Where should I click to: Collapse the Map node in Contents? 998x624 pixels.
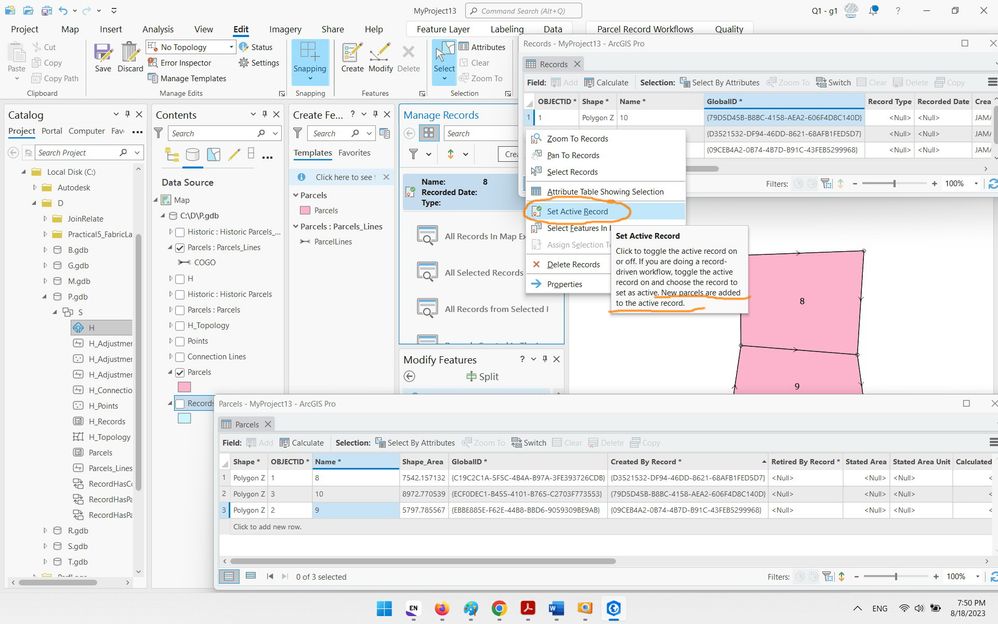click(x=155, y=200)
